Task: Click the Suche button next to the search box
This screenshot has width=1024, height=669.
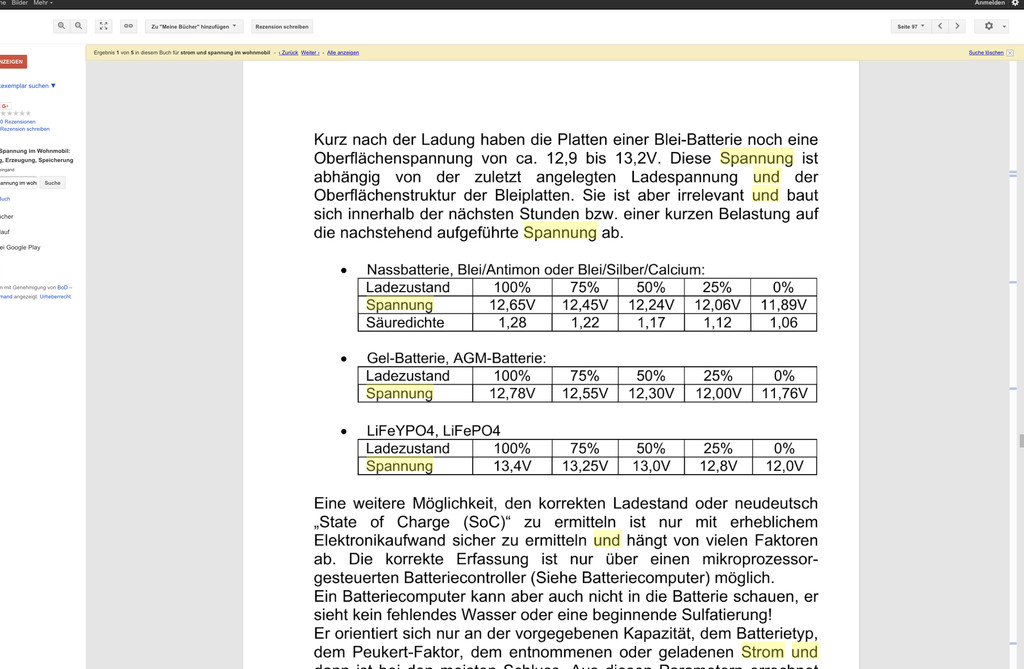Action: pyautogui.click(x=52, y=183)
